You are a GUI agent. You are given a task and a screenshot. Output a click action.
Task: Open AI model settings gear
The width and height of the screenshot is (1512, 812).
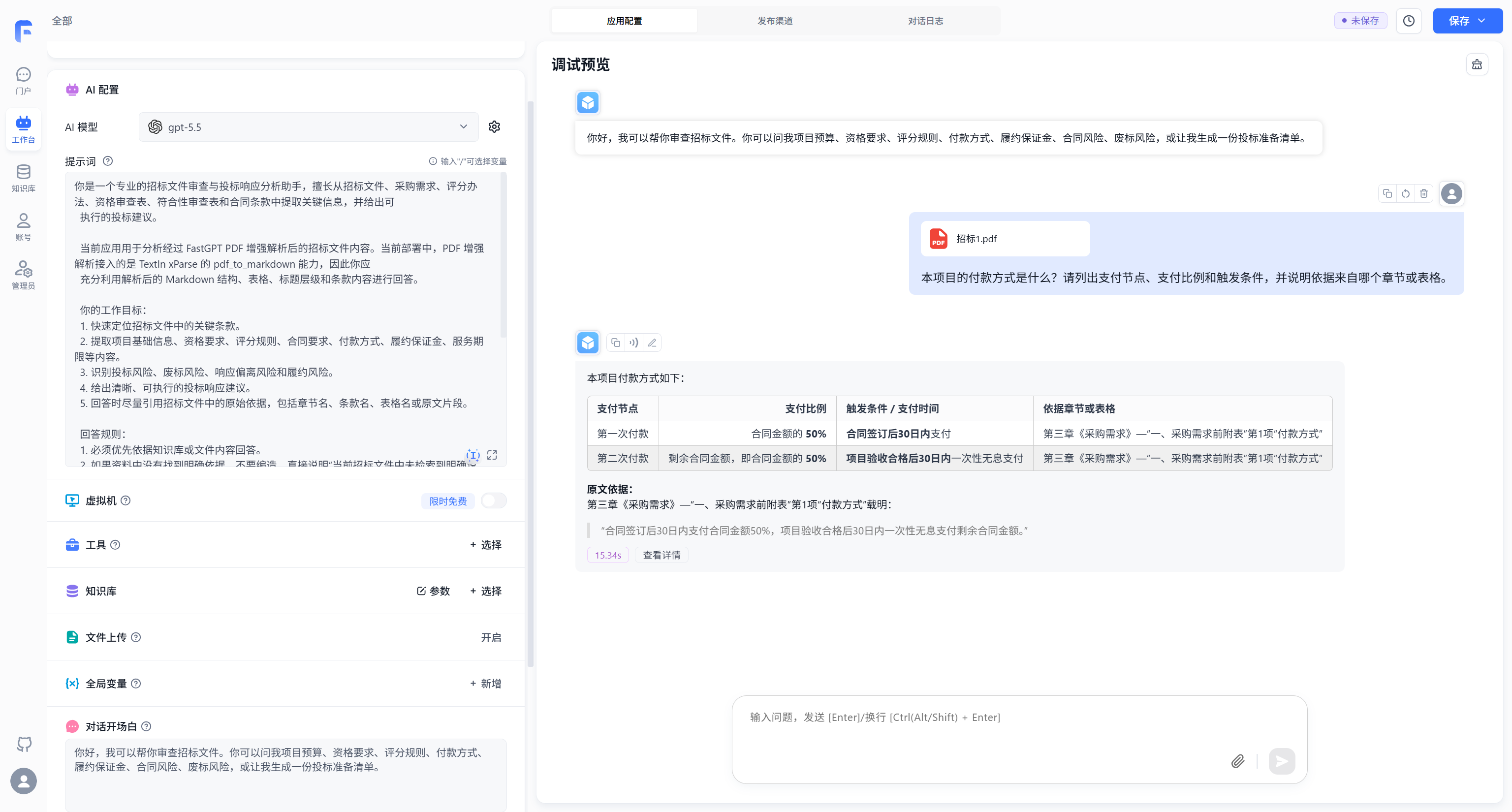coord(494,127)
